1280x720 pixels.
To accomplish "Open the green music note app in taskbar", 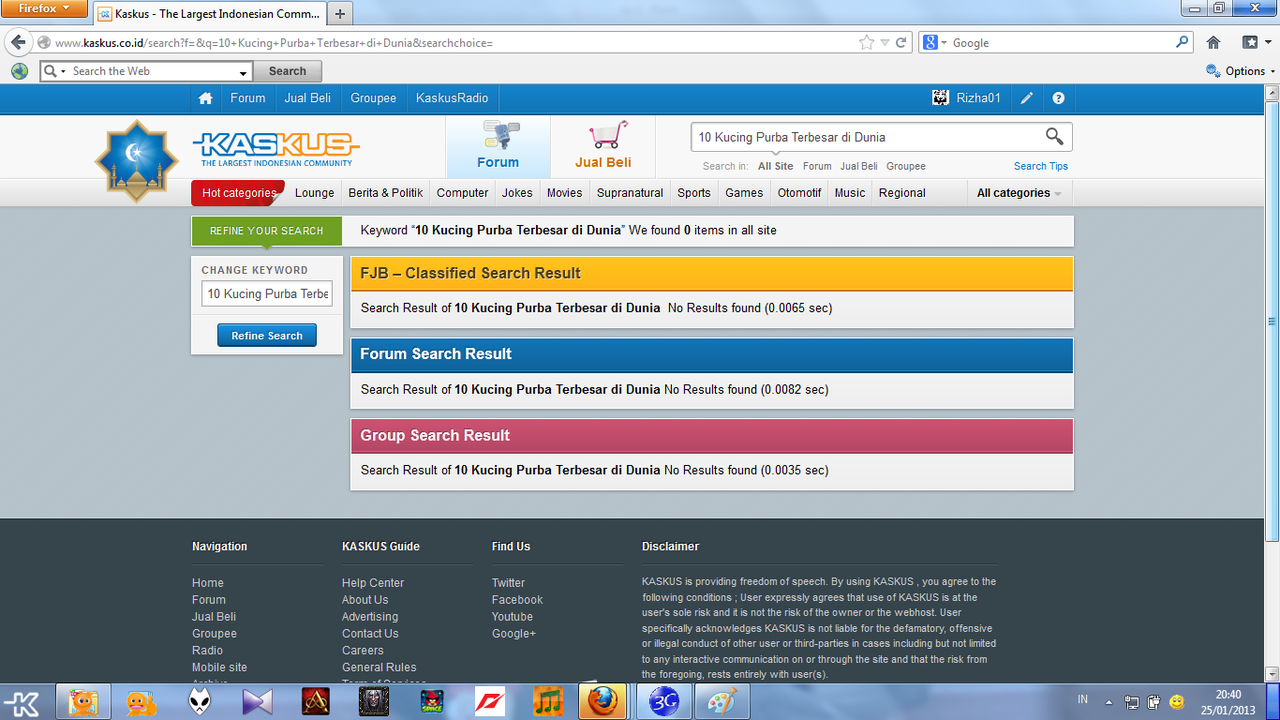I will 547,702.
